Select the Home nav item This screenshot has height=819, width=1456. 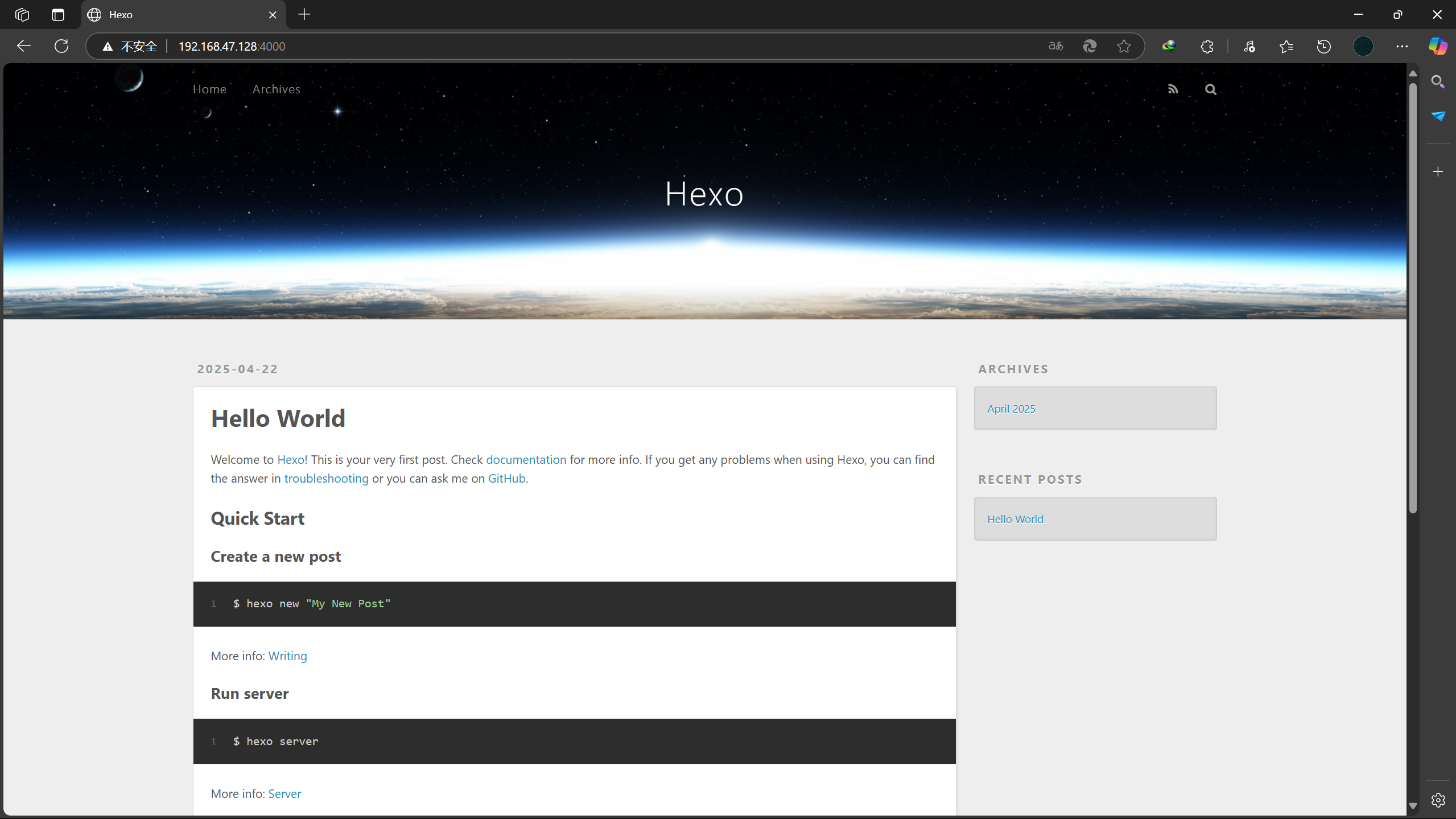(x=209, y=89)
